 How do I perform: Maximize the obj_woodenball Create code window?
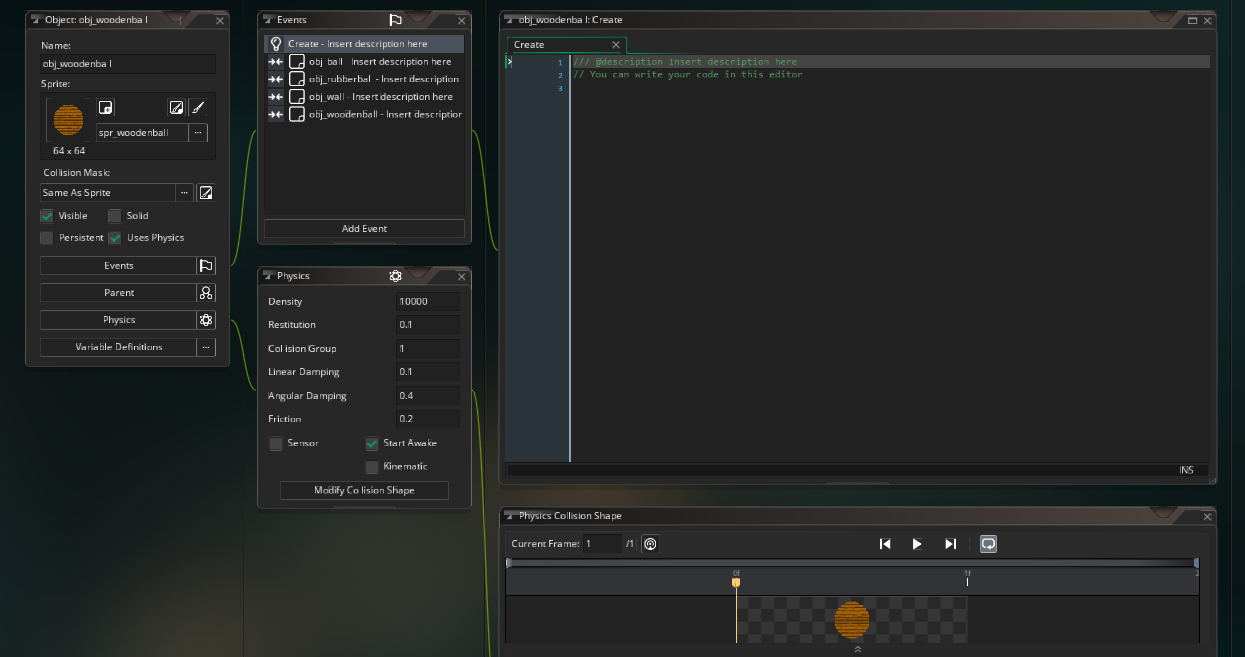pyautogui.click(x=1192, y=20)
